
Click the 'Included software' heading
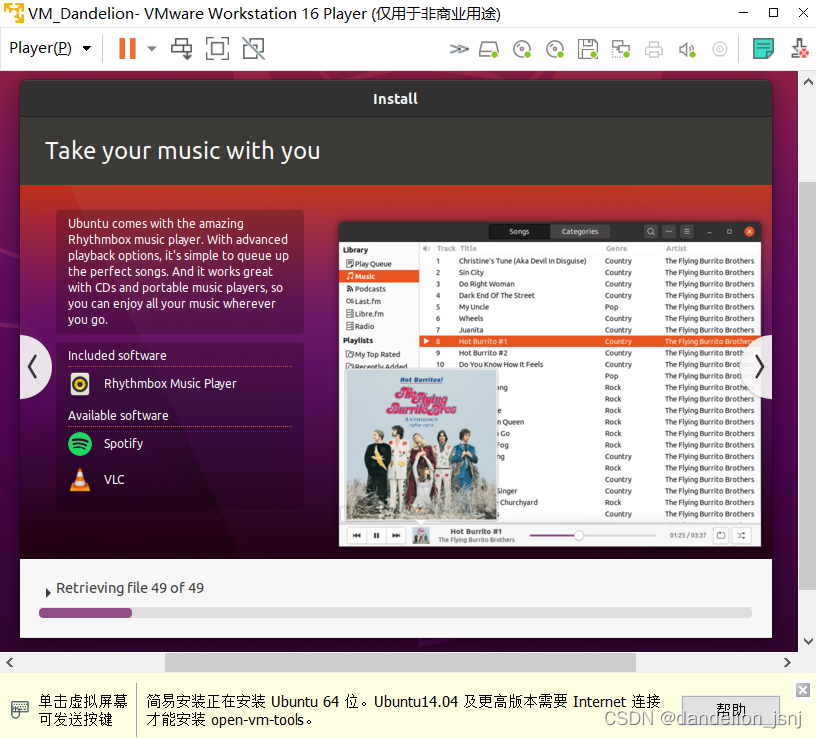pyautogui.click(x=117, y=355)
